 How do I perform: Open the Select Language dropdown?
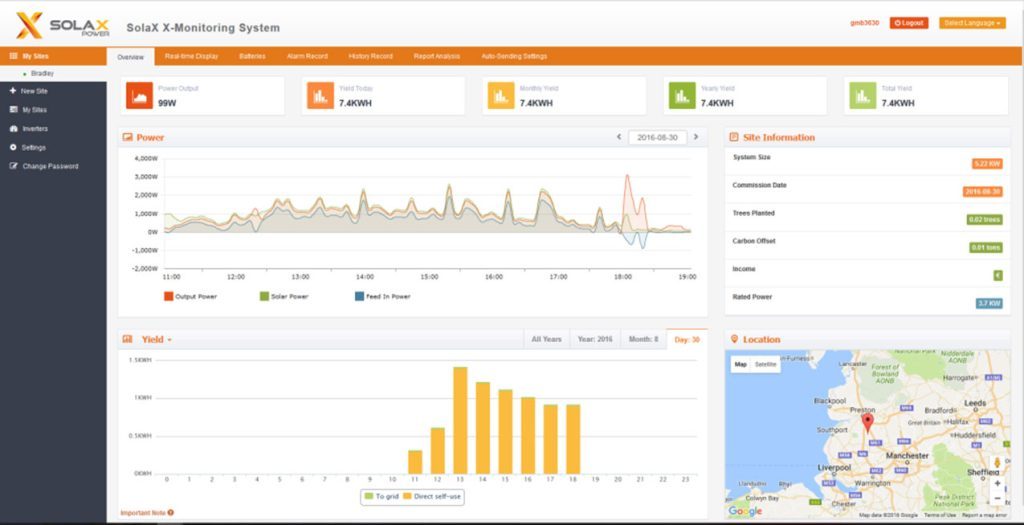(x=971, y=22)
